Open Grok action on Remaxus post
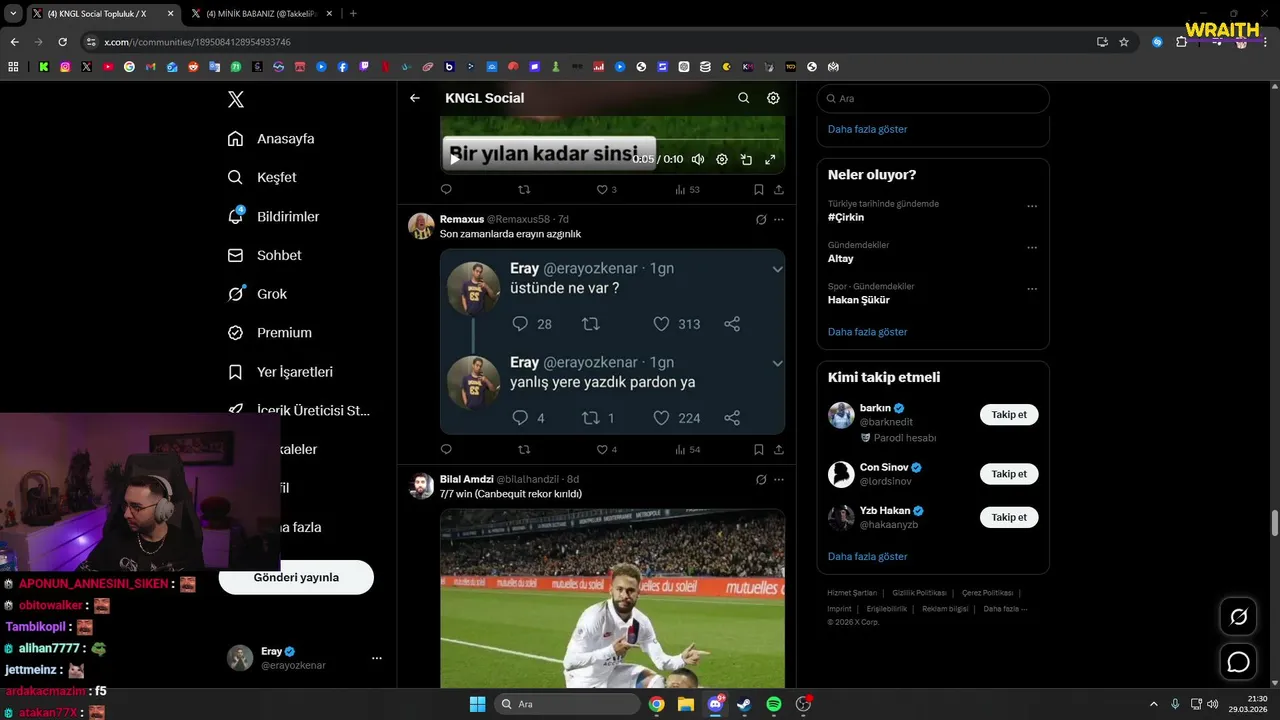This screenshot has width=1280, height=720. pyautogui.click(x=761, y=219)
